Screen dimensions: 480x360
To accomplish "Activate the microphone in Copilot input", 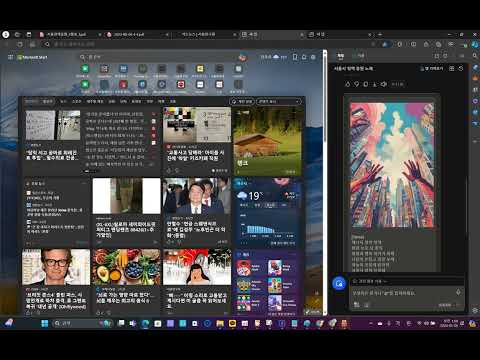I will [x=458, y=292].
